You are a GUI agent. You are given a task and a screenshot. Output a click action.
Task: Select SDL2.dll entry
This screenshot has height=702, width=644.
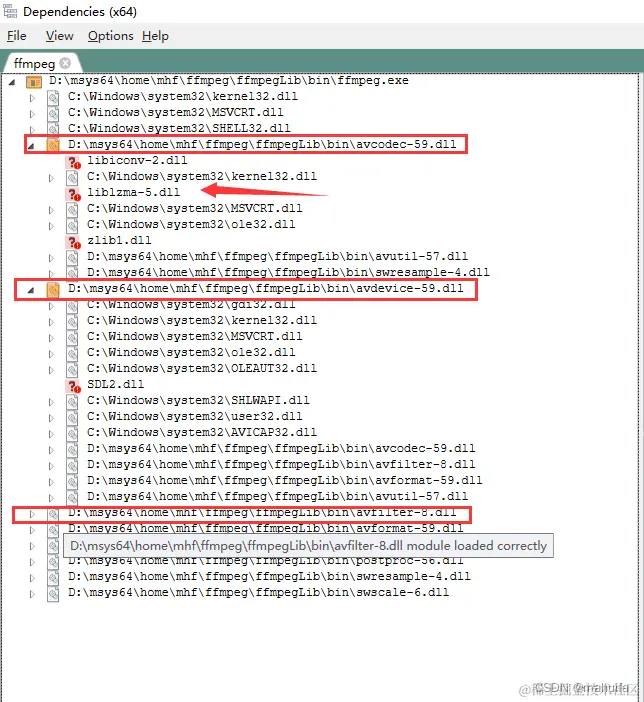[116, 385]
